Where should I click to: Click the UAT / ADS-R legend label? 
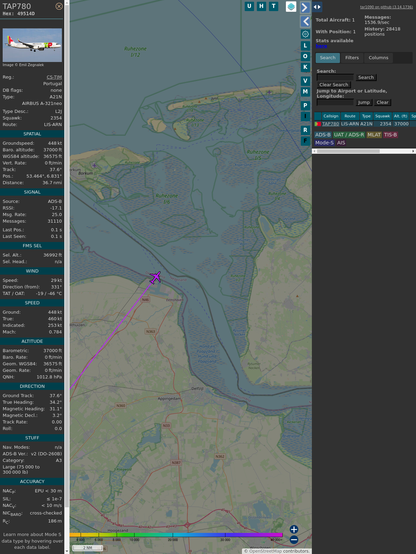pyautogui.click(x=349, y=135)
